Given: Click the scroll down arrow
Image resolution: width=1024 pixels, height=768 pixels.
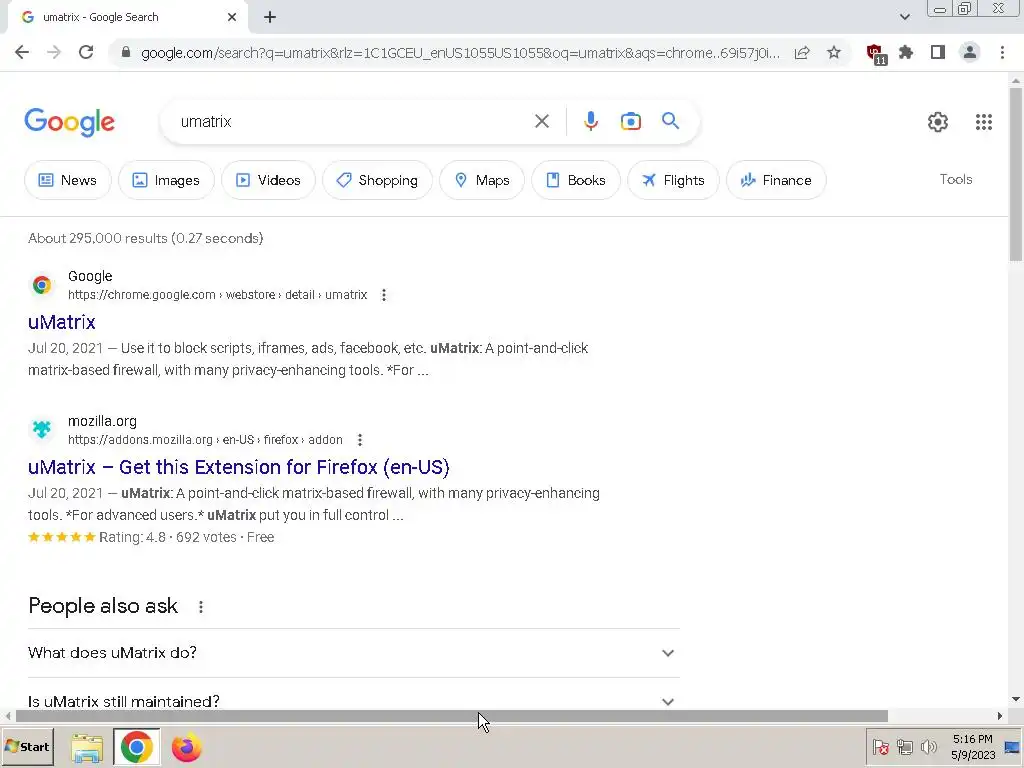Looking at the screenshot, I should pyautogui.click(x=1016, y=699).
